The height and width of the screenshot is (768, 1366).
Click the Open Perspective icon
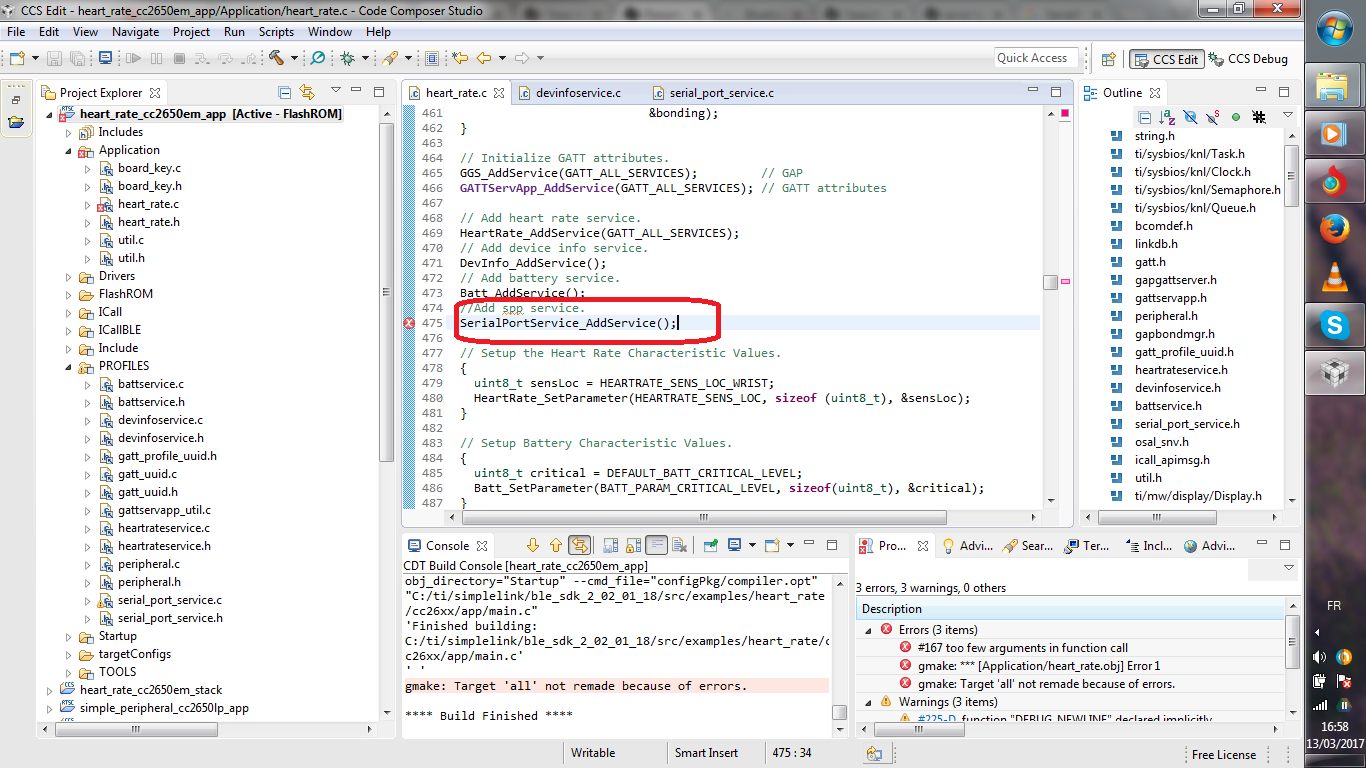click(x=1108, y=59)
